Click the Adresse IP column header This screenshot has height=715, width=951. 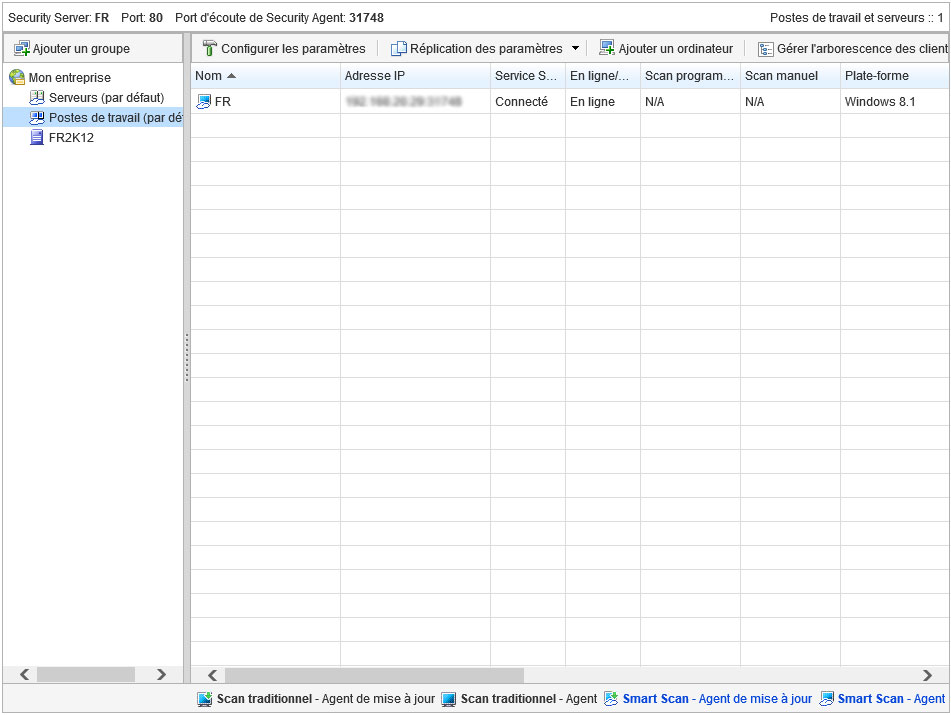[374, 76]
